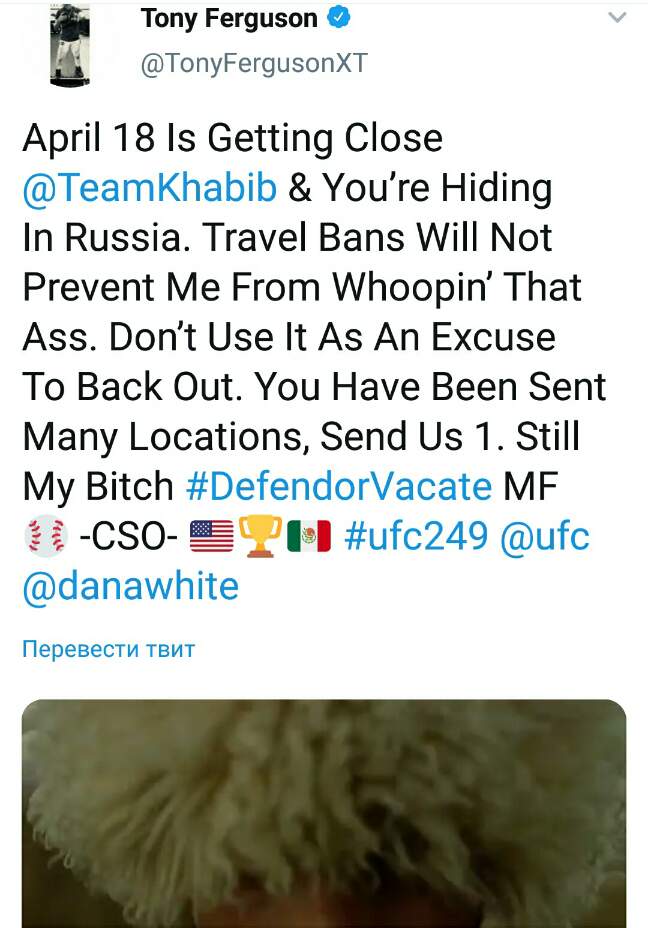Screen dimensions: 648x928
Task: Click the Mexico flag emoji
Action: 308,536
